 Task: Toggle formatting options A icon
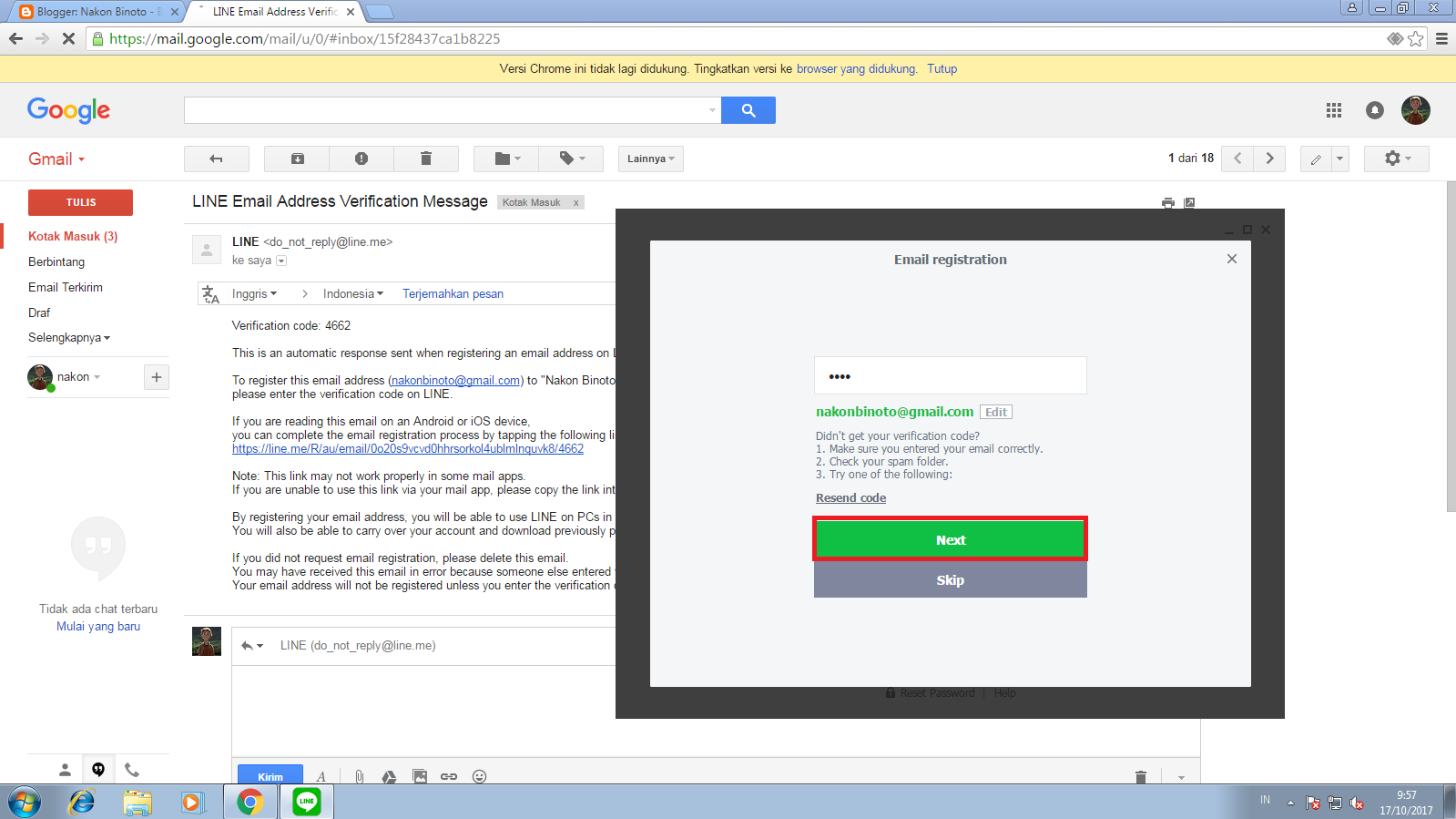(321, 776)
